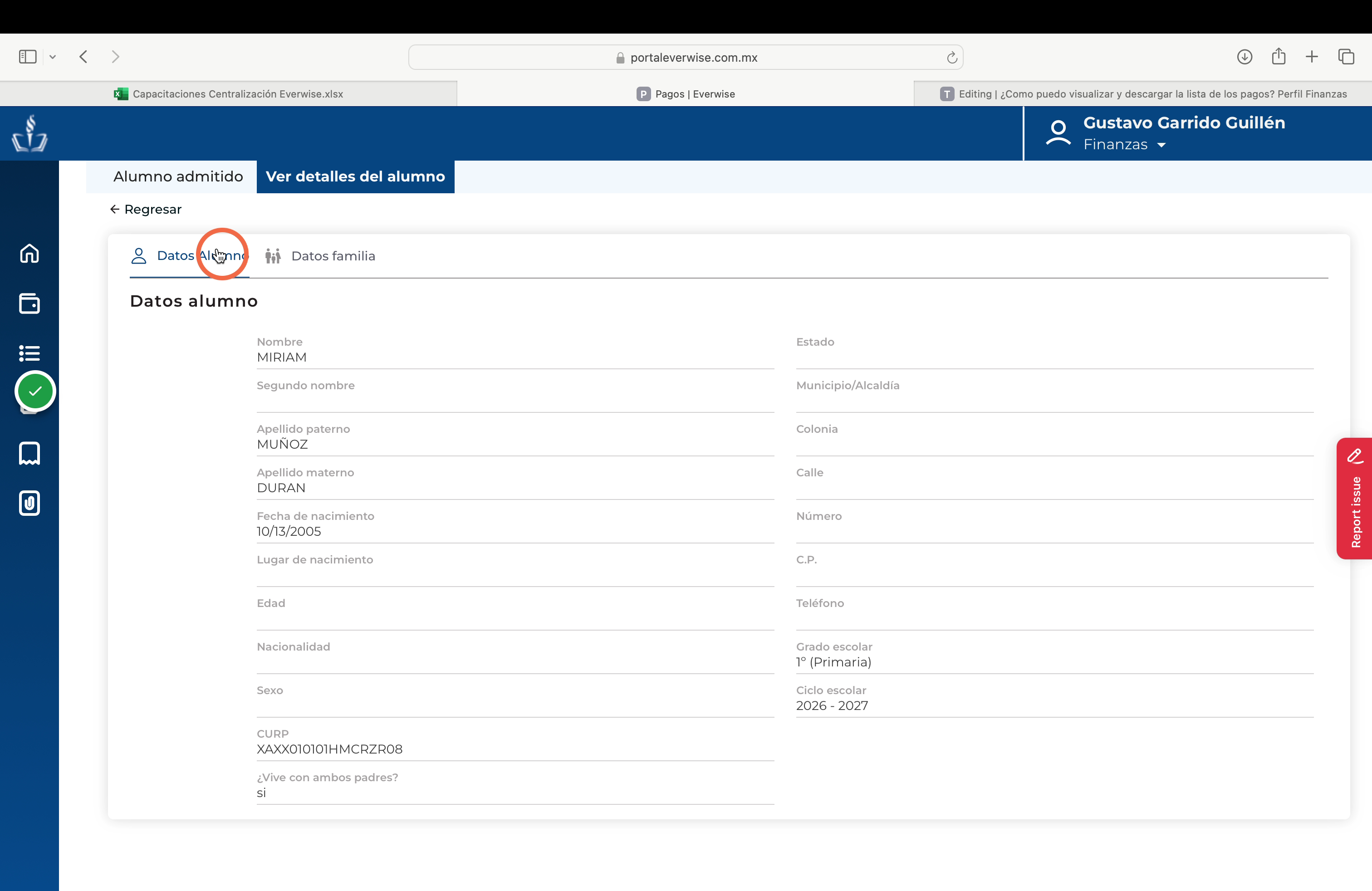Click the CURP value XAXX010101HMCRZR08
The width and height of the screenshot is (1372, 891).
click(330, 749)
